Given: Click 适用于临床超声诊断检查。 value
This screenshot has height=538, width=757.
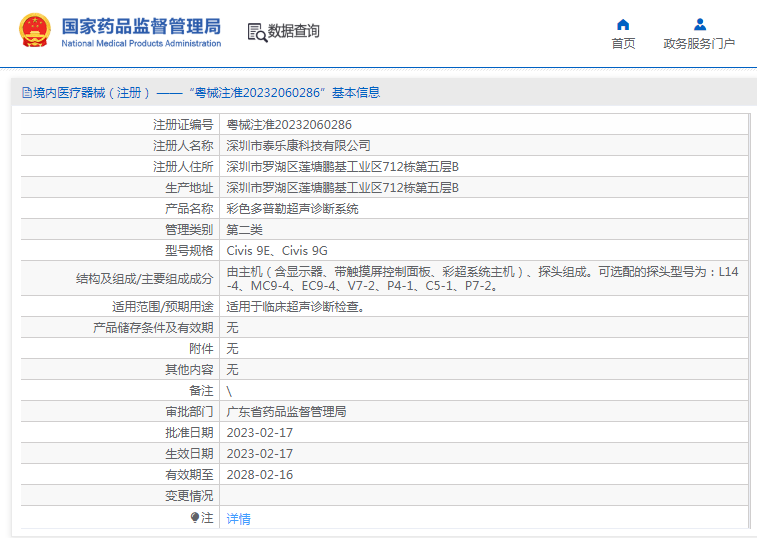Looking at the screenshot, I should pos(298,307).
